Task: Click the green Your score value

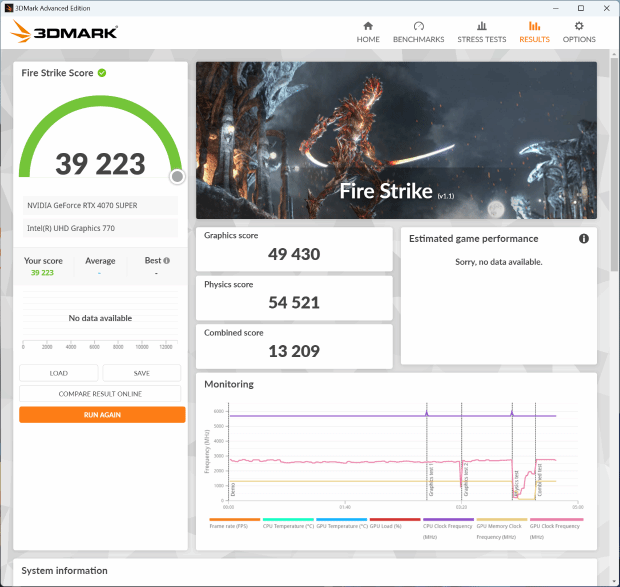Action: coord(42,272)
